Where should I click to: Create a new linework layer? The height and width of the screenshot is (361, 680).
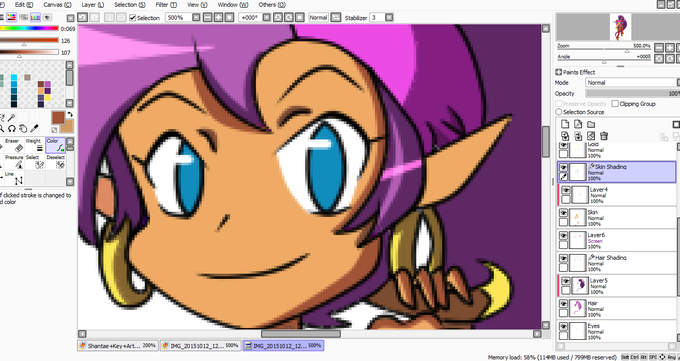click(578, 125)
